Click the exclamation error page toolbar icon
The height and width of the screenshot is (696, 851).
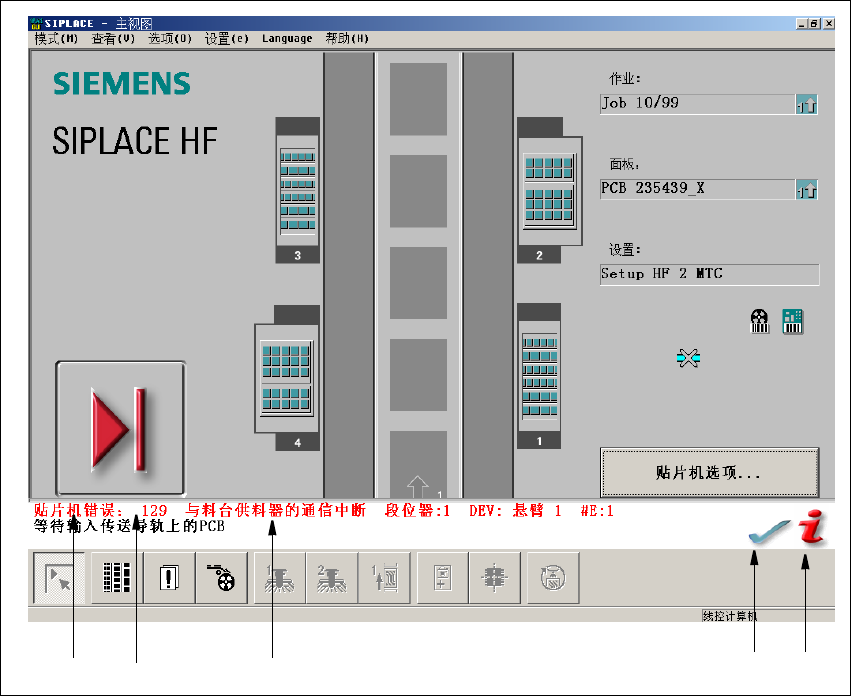pos(169,578)
